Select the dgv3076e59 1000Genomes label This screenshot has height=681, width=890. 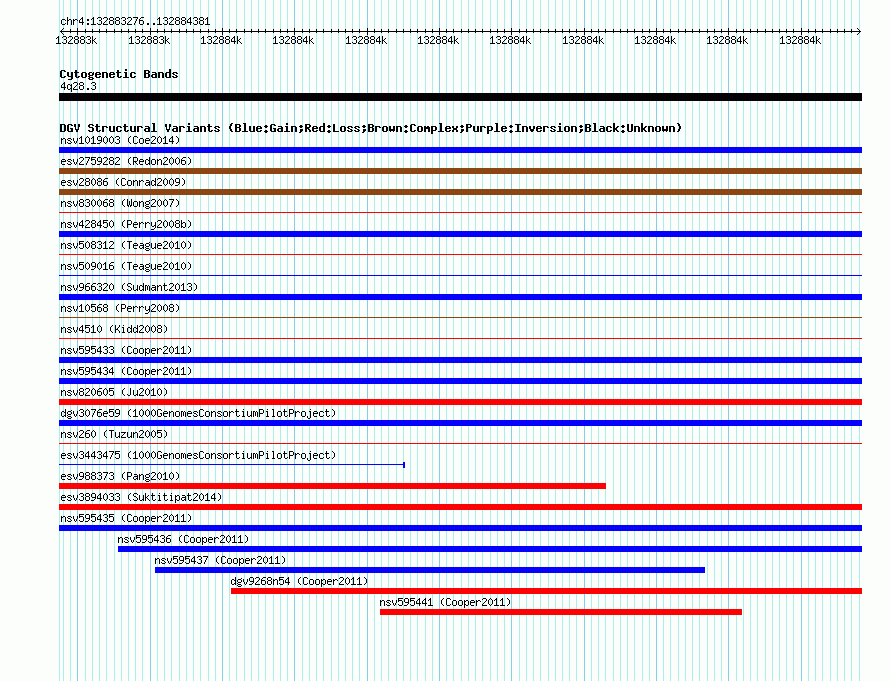coord(198,413)
